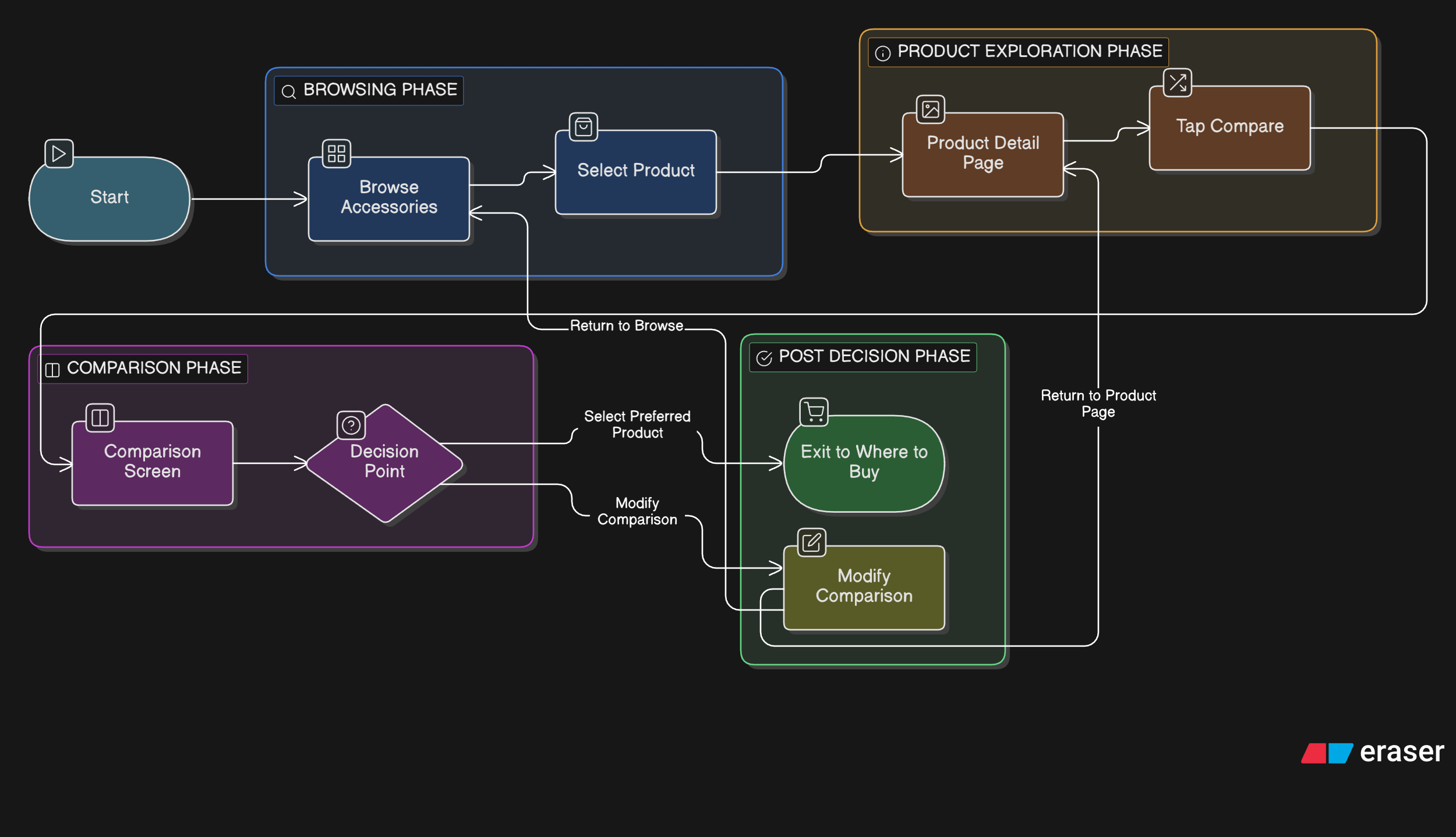Screen dimensions: 1456x837
Task: Select the Decision Point diamond
Action: [384, 462]
